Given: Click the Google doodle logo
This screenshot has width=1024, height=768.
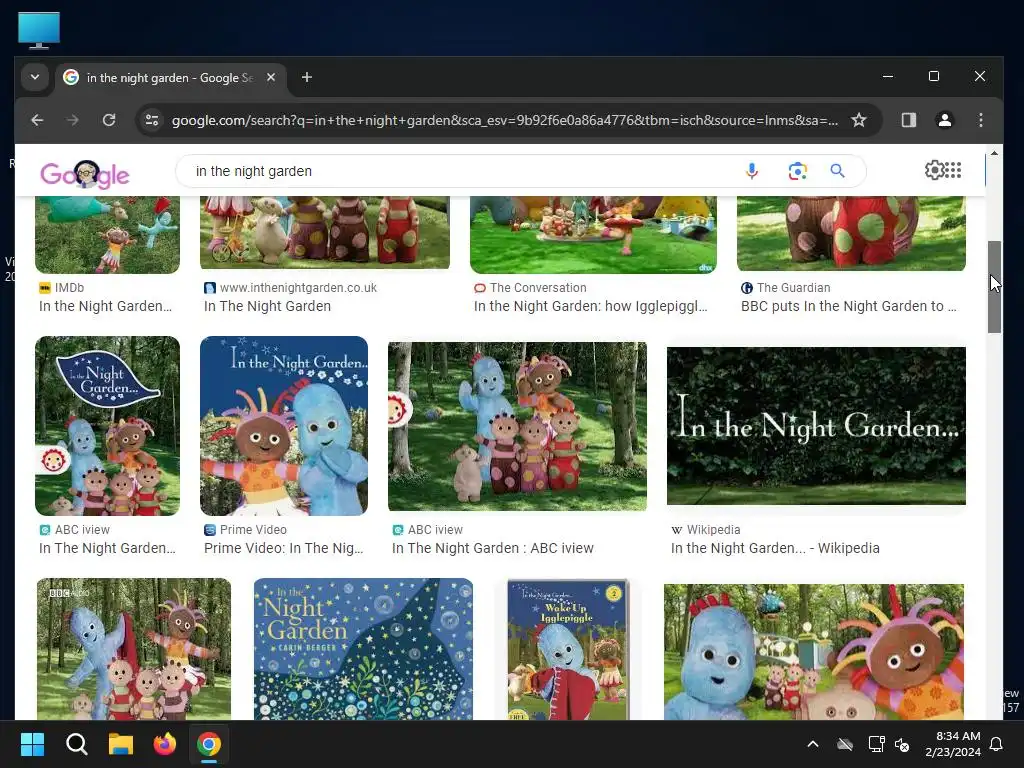Looking at the screenshot, I should [x=85, y=174].
